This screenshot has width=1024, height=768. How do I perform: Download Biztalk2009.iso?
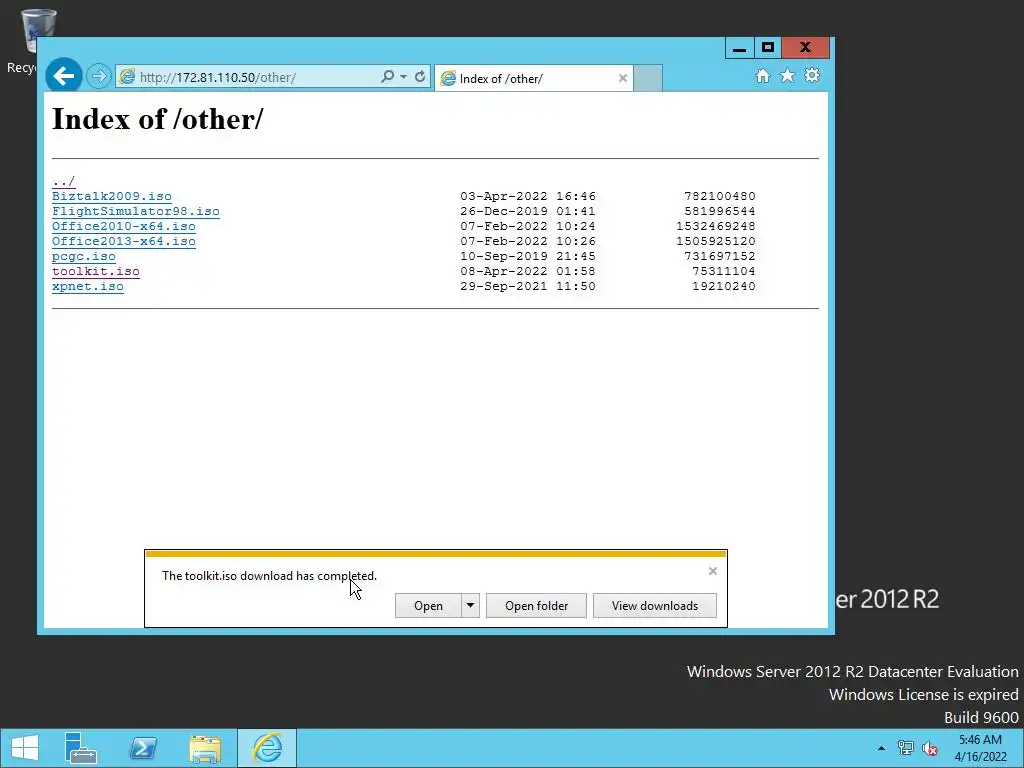tap(112, 197)
